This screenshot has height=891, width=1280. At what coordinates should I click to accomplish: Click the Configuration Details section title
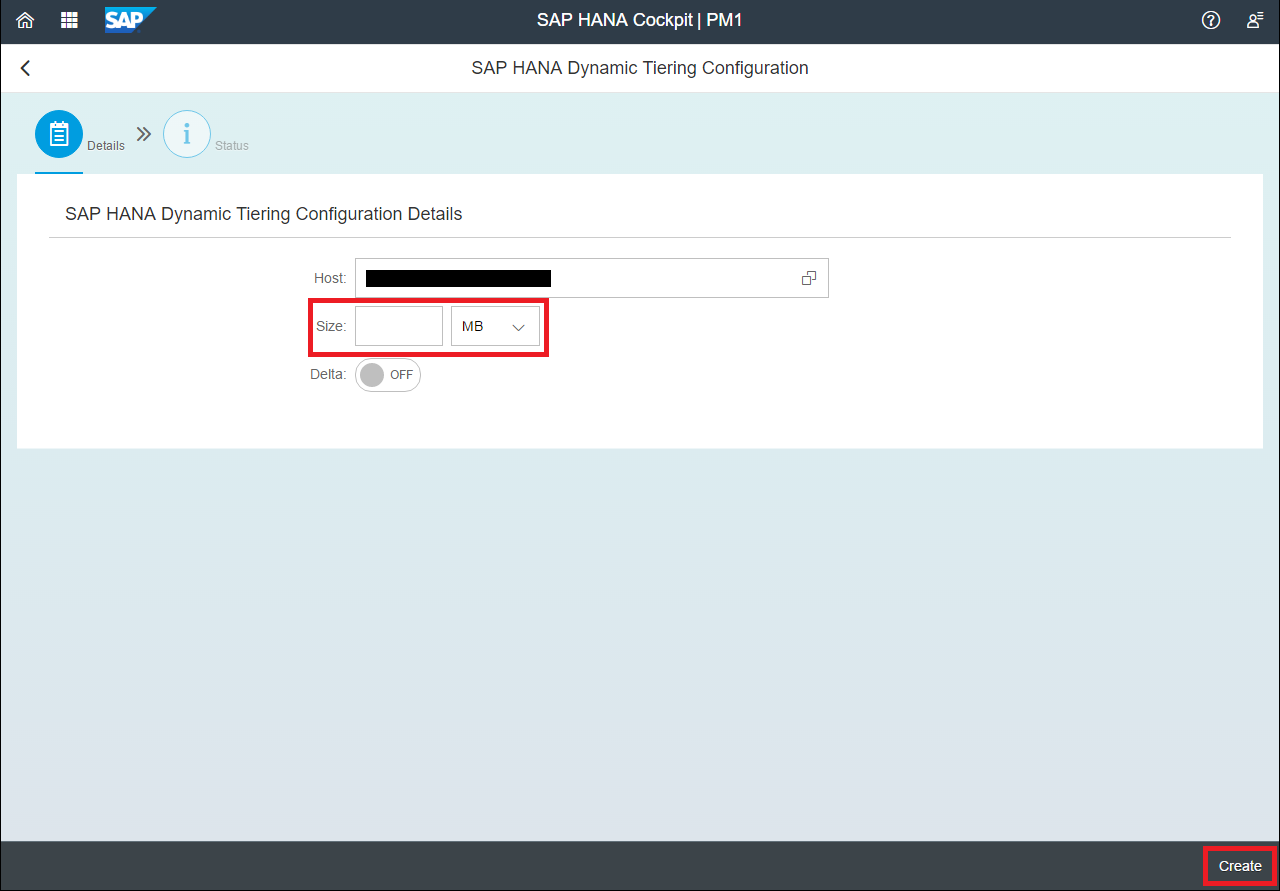point(264,214)
